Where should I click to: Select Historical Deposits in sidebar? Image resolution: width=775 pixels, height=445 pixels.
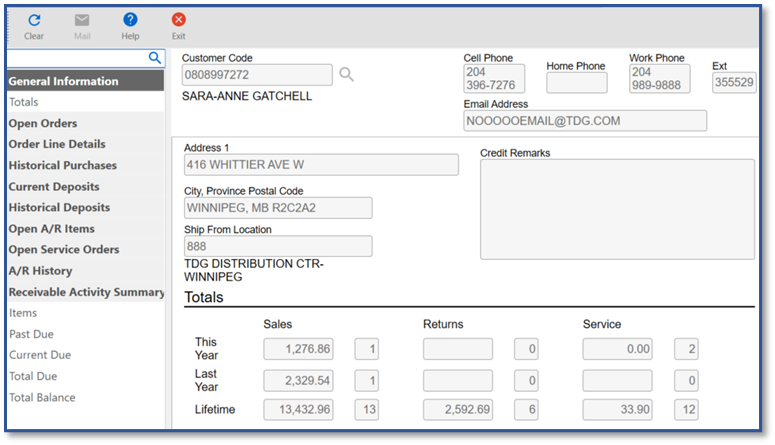coord(86,207)
